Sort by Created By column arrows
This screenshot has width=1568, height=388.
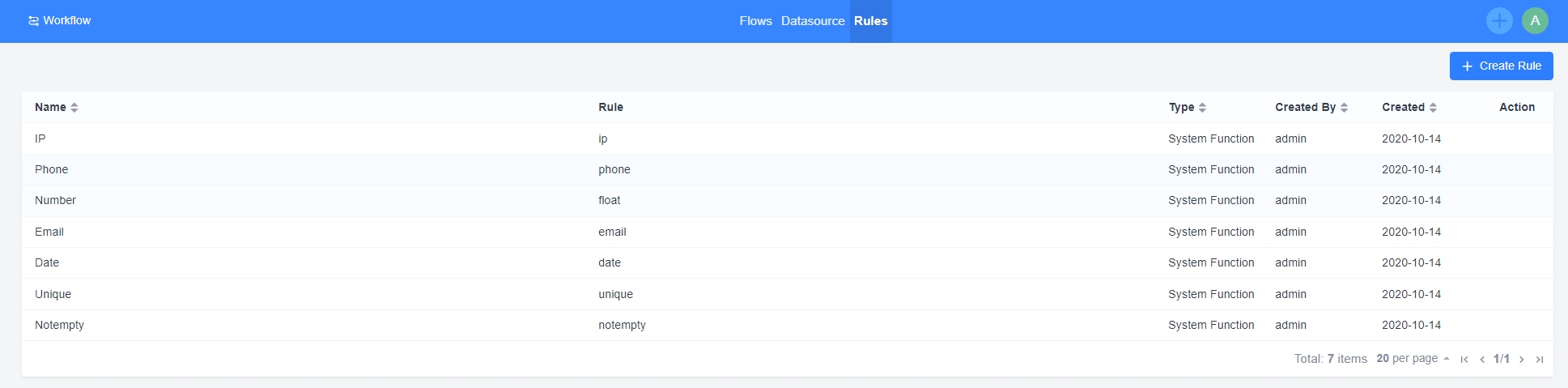(1344, 108)
